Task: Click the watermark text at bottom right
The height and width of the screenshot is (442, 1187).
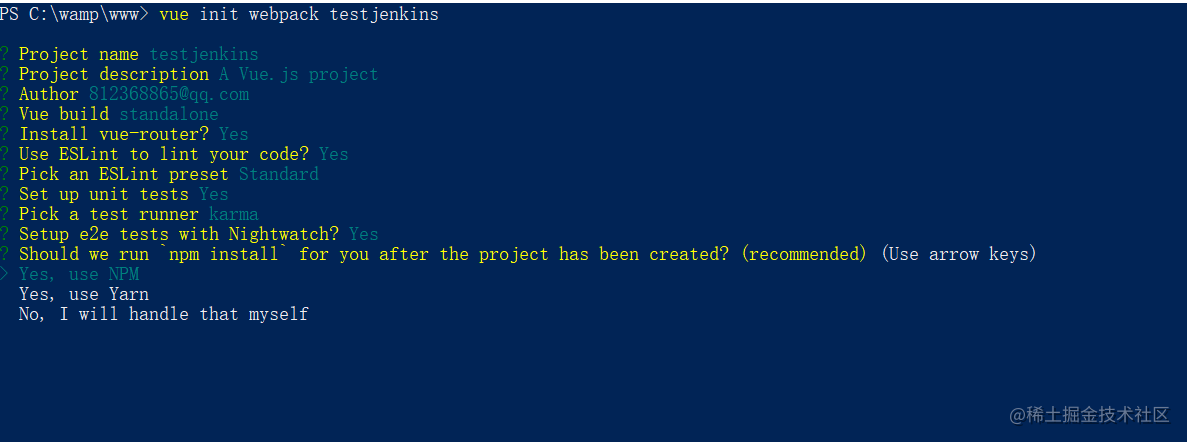Action: click(x=1090, y=415)
